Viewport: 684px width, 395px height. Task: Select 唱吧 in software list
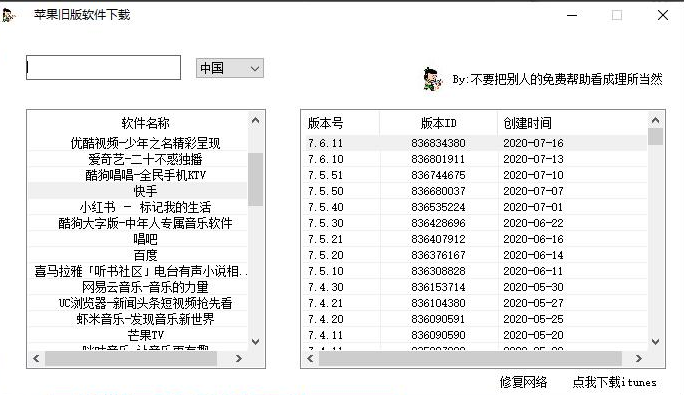point(138,239)
